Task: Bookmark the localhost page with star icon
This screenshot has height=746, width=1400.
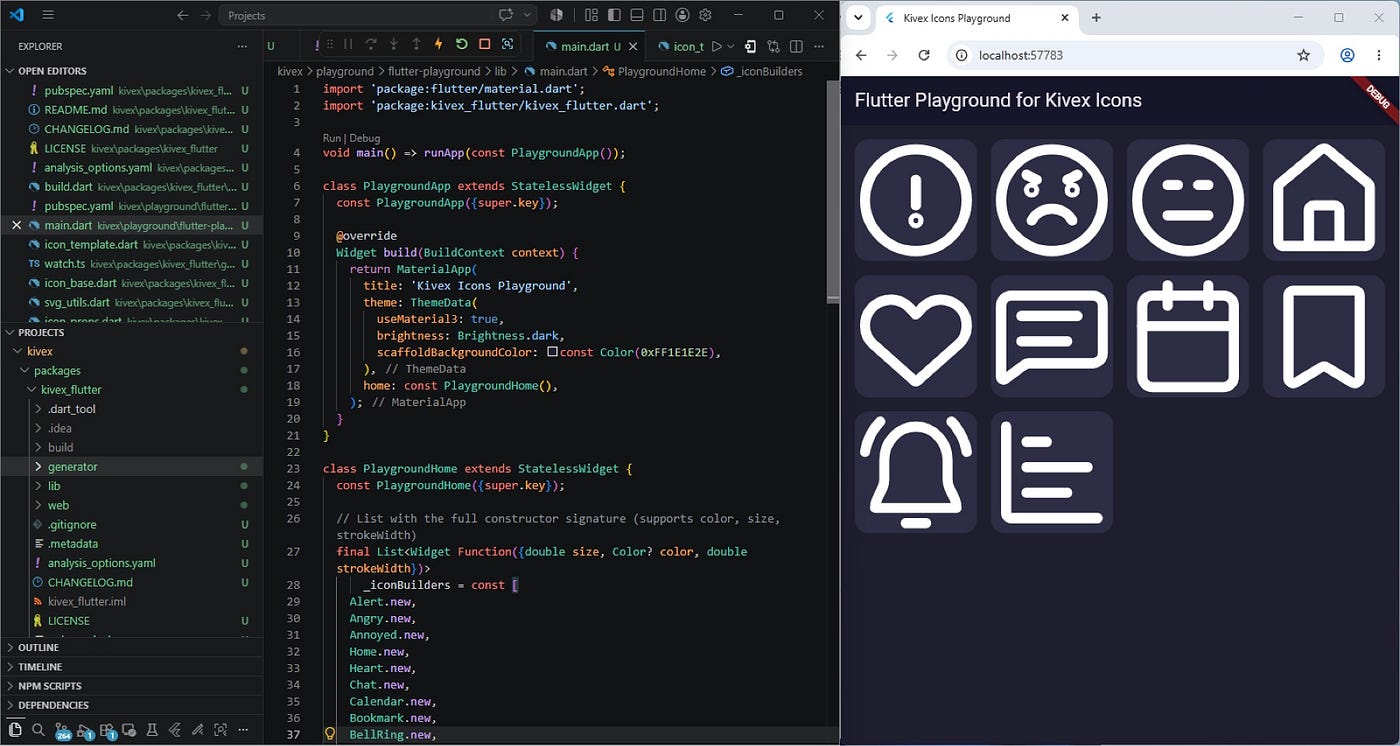Action: pyautogui.click(x=1303, y=55)
